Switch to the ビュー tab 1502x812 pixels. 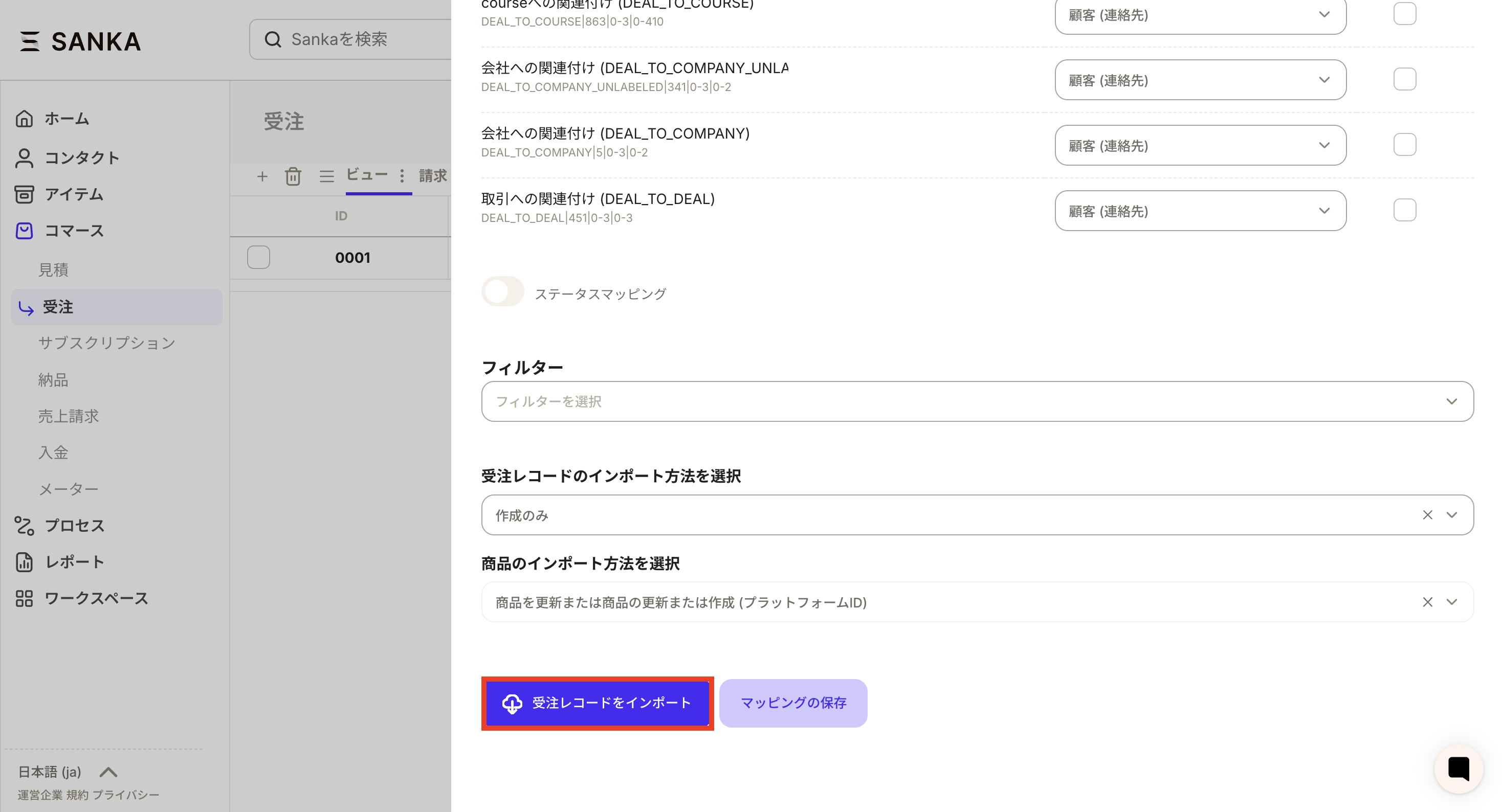pos(367,175)
